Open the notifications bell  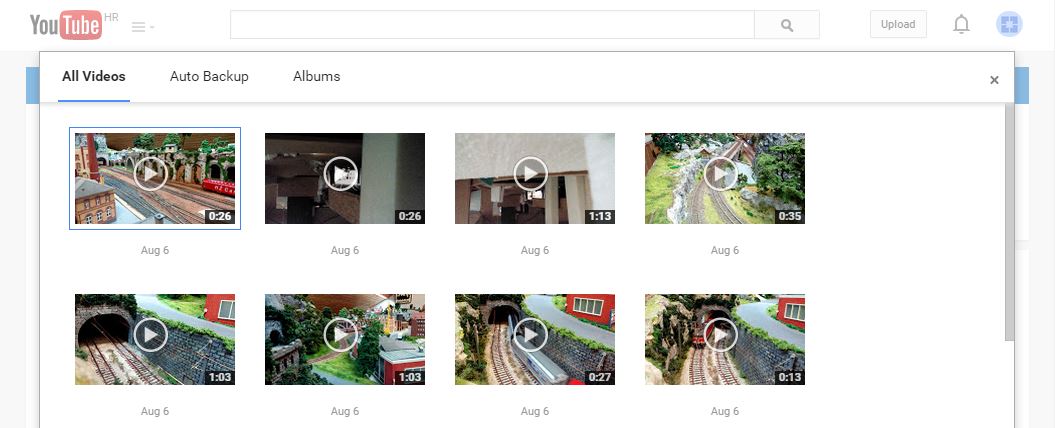coord(961,24)
